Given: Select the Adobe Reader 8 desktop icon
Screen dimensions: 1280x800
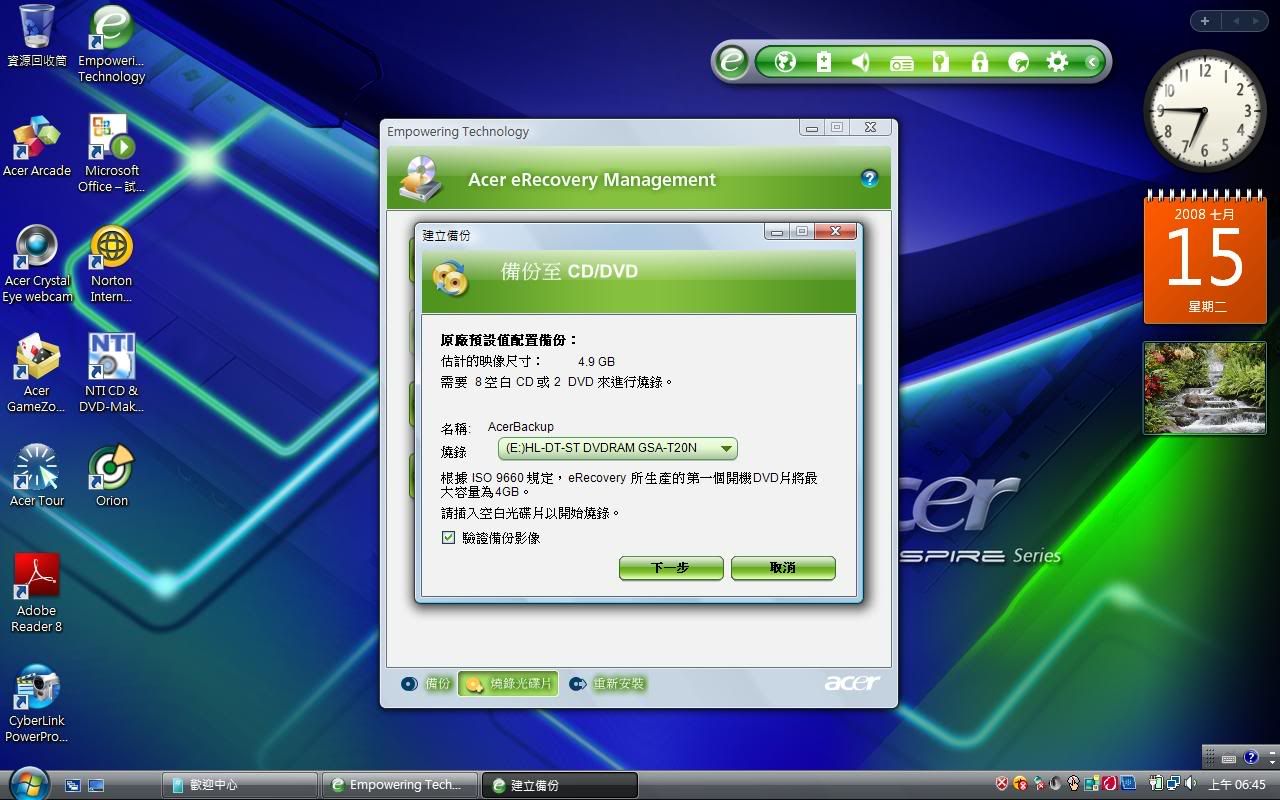Looking at the screenshot, I should 37,594.
